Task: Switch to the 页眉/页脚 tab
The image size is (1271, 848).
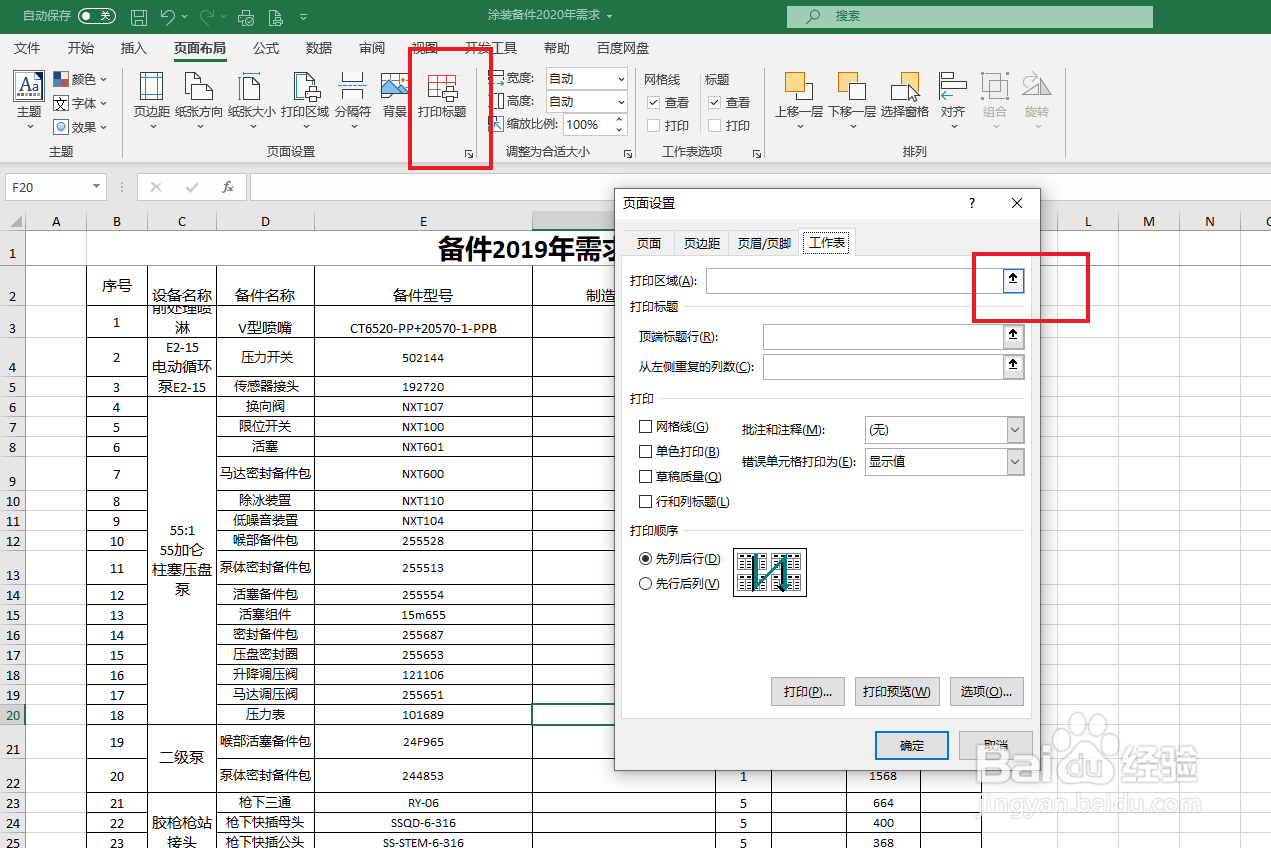Action: coord(763,242)
